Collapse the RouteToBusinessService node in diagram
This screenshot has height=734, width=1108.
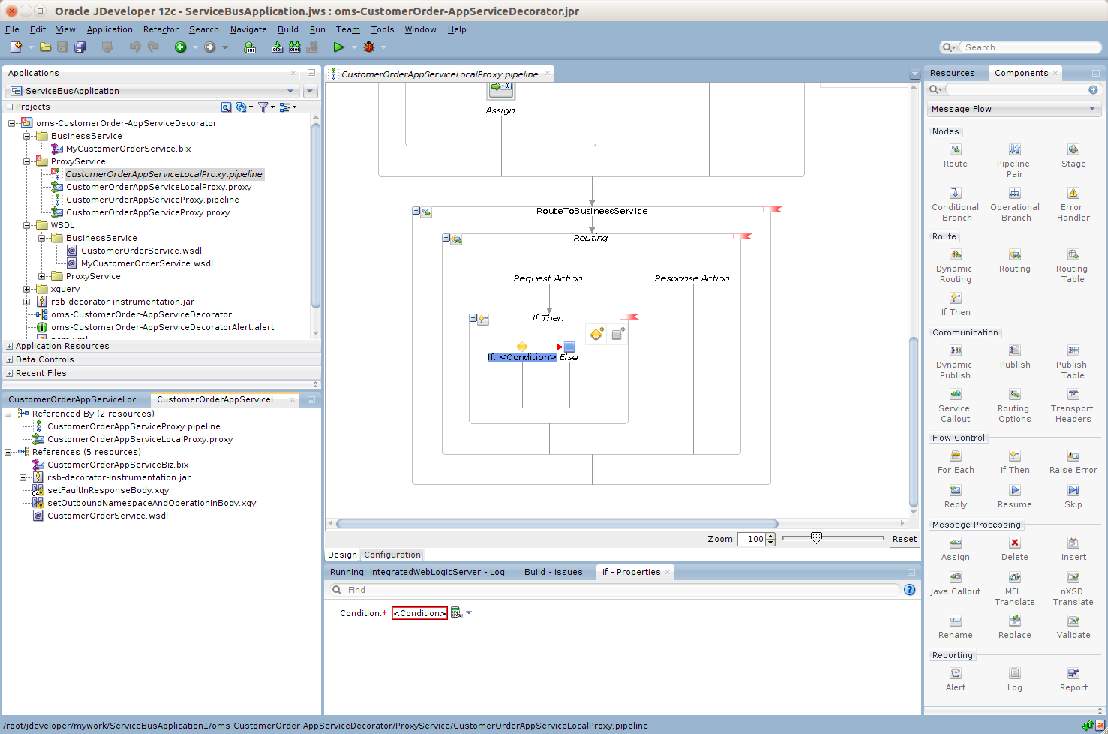[x=416, y=211]
